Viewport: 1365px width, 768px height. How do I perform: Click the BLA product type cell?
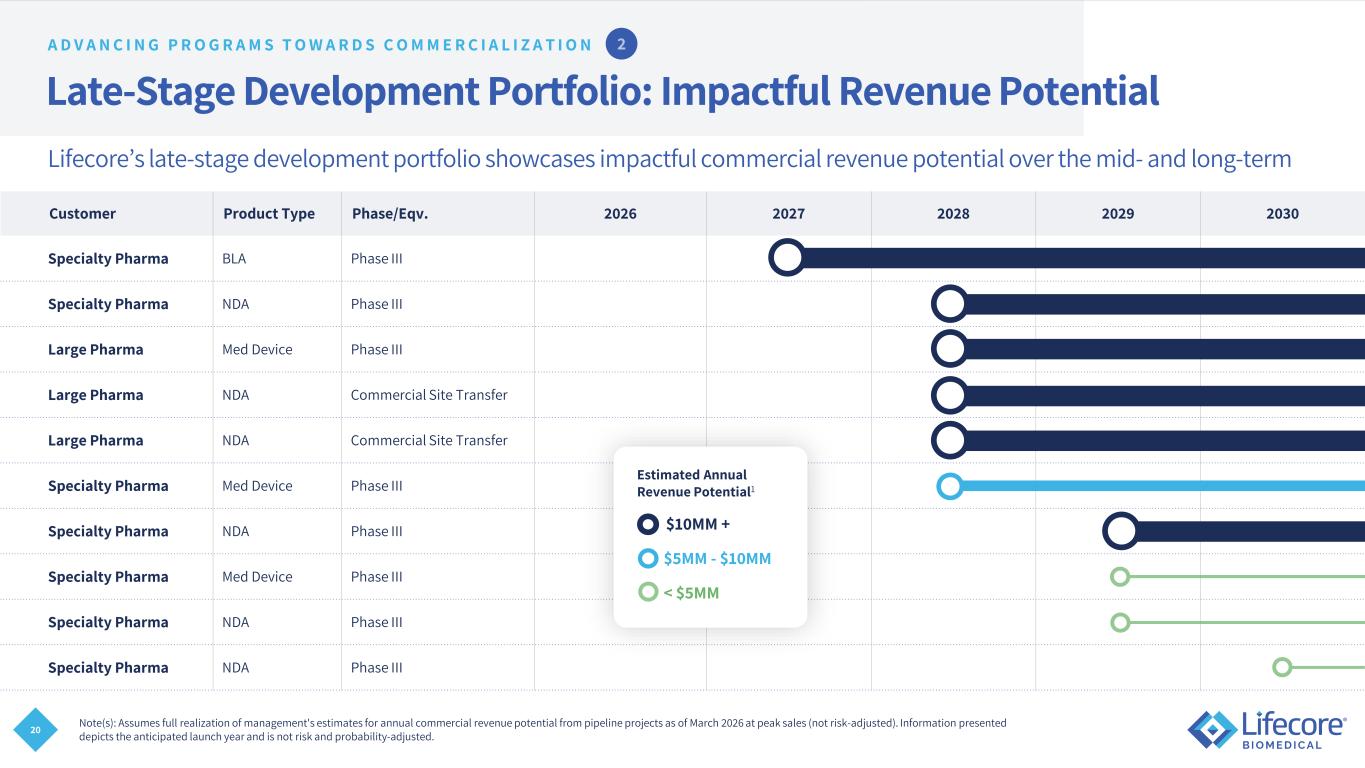click(x=234, y=258)
